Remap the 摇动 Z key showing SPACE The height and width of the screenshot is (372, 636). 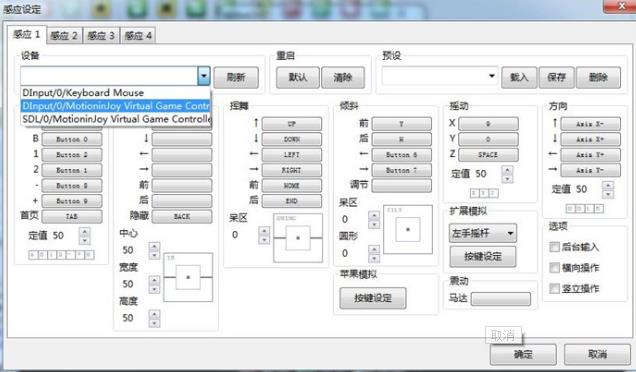click(x=488, y=155)
